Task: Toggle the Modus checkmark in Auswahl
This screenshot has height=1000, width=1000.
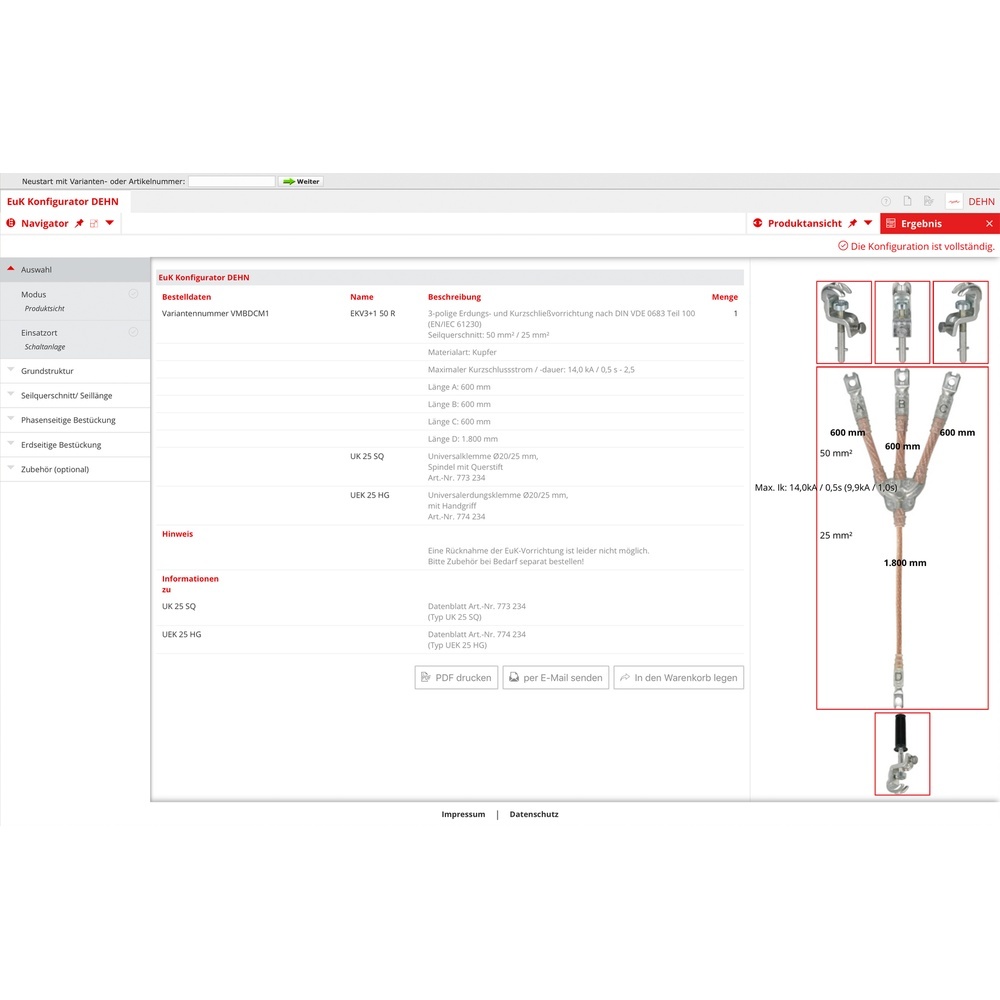Action: coord(133,294)
